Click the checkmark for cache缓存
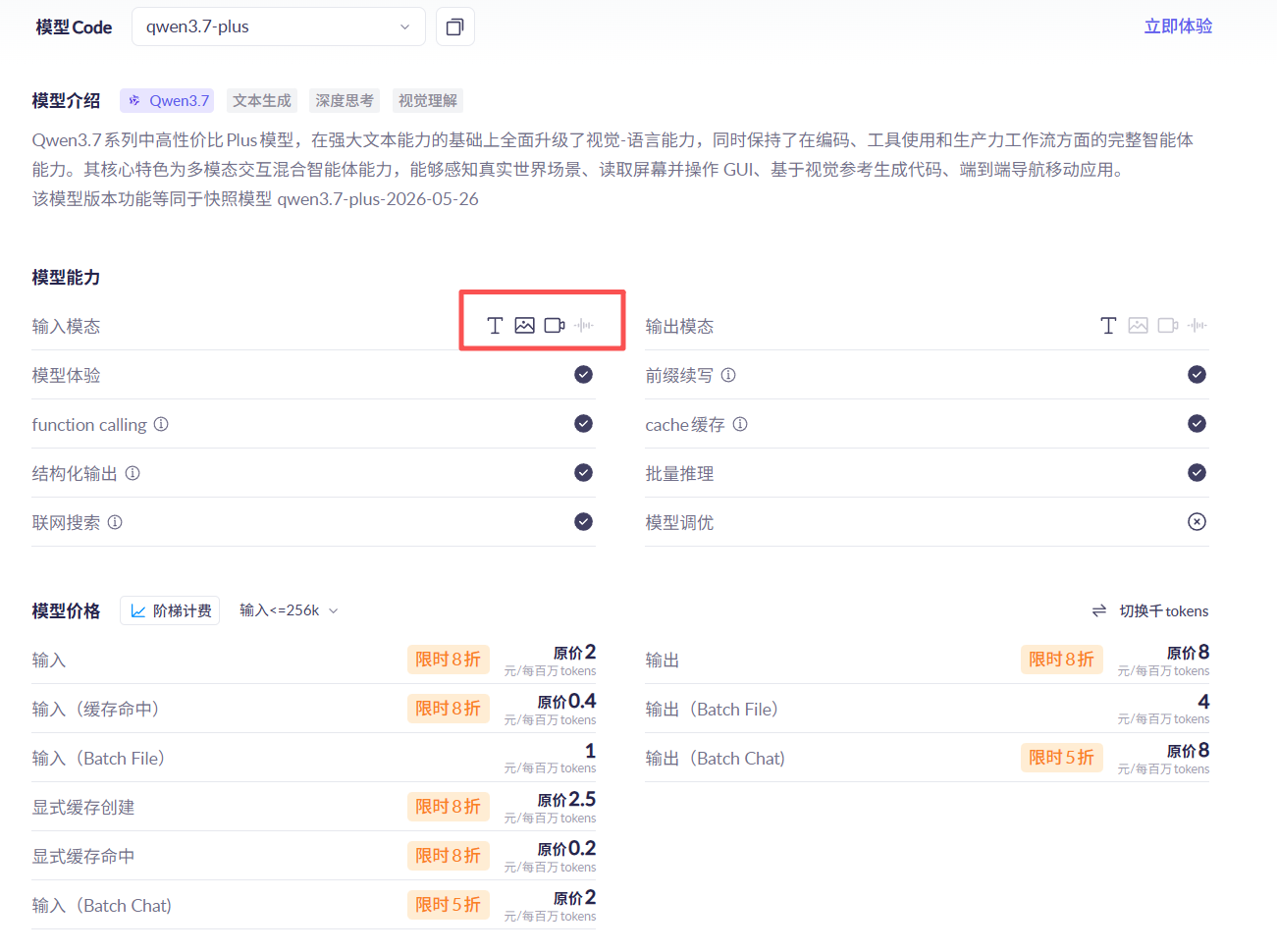Image resolution: width=1277 pixels, height=952 pixels. point(1197,424)
